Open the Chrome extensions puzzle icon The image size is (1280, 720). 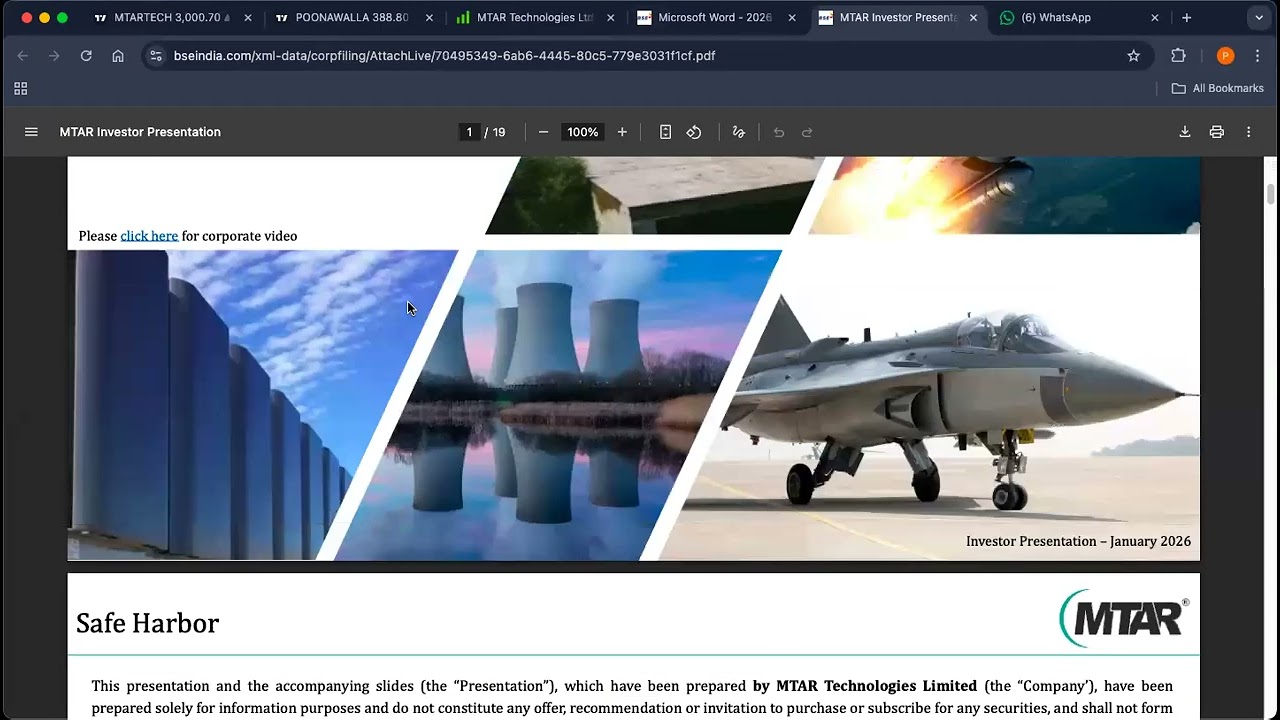[1179, 56]
